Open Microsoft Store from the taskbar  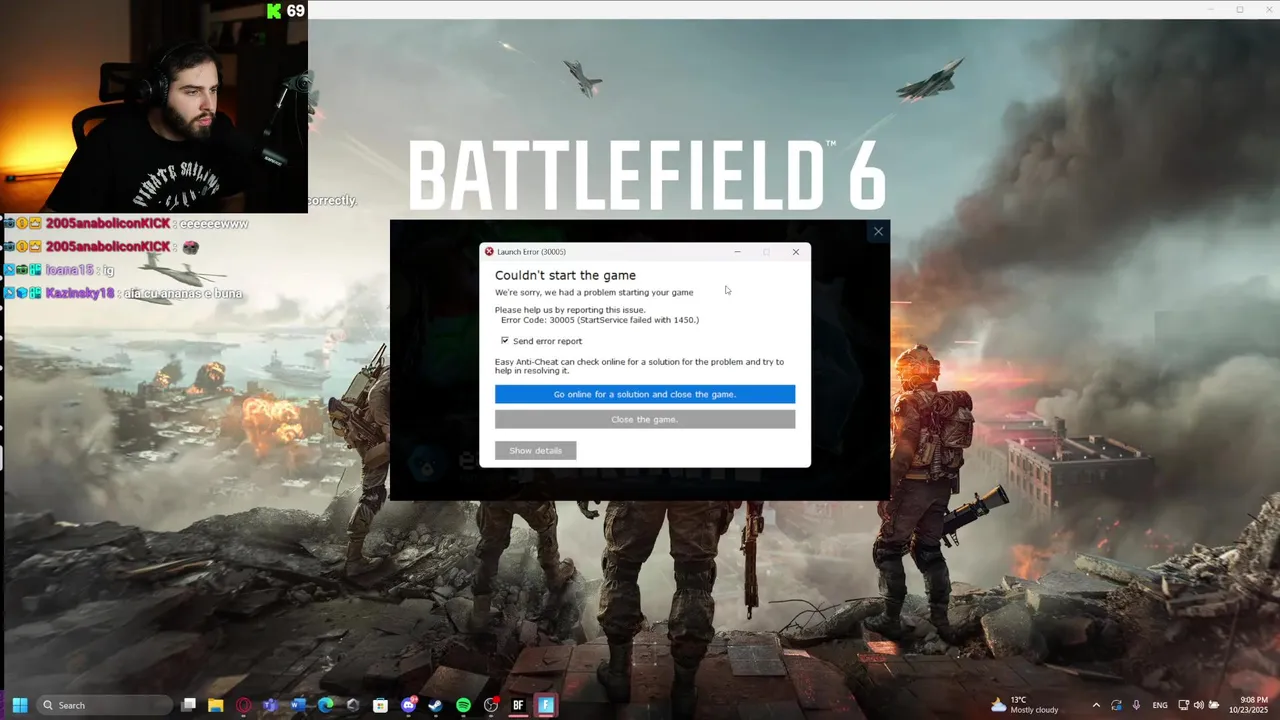(x=380, y=705)
